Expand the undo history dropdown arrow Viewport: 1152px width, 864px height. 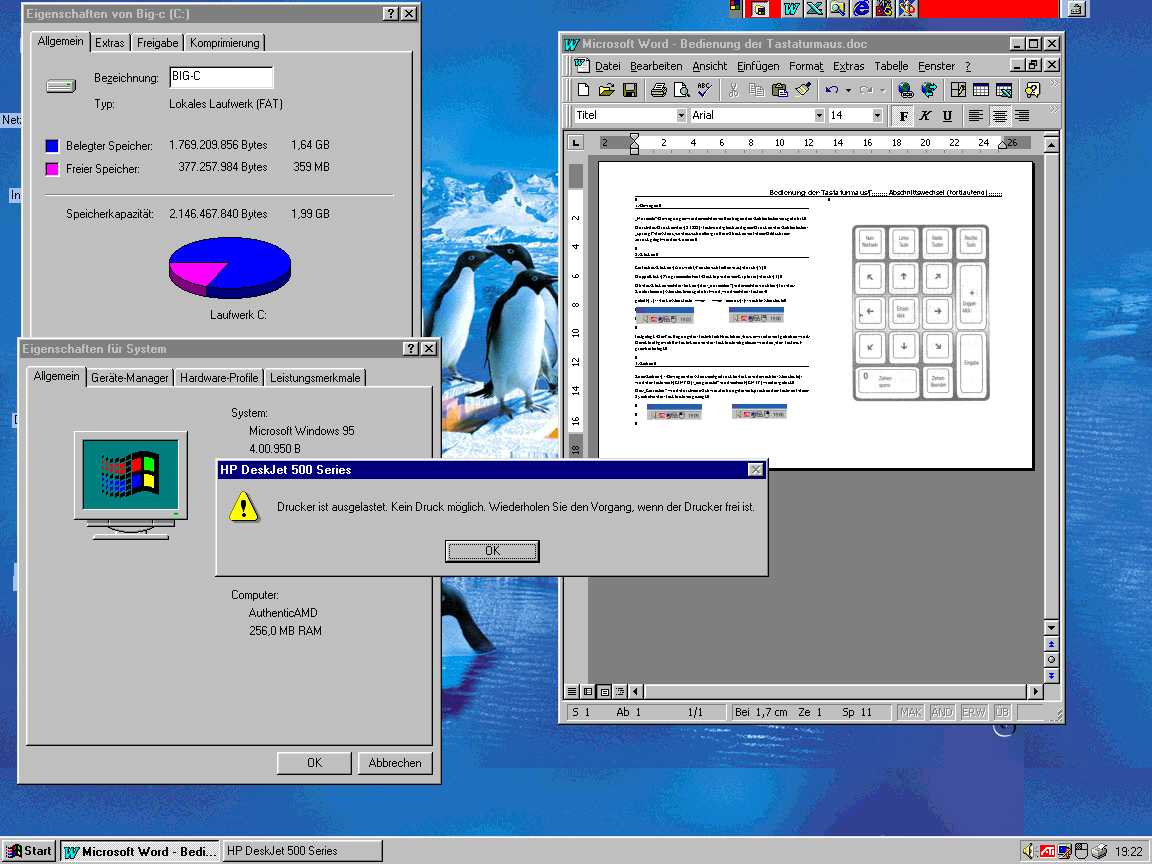[849, 90]
